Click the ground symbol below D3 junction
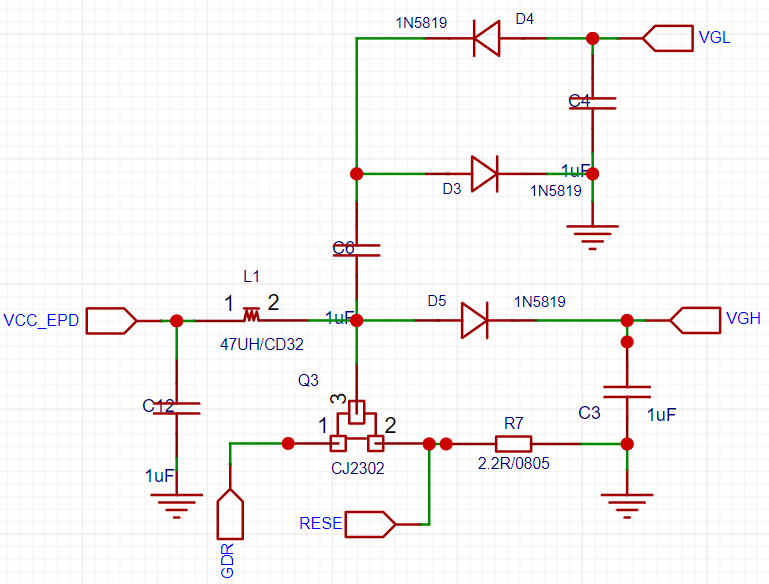The height and width of the screenshot is (584, 769). click(x=592, y=237)
